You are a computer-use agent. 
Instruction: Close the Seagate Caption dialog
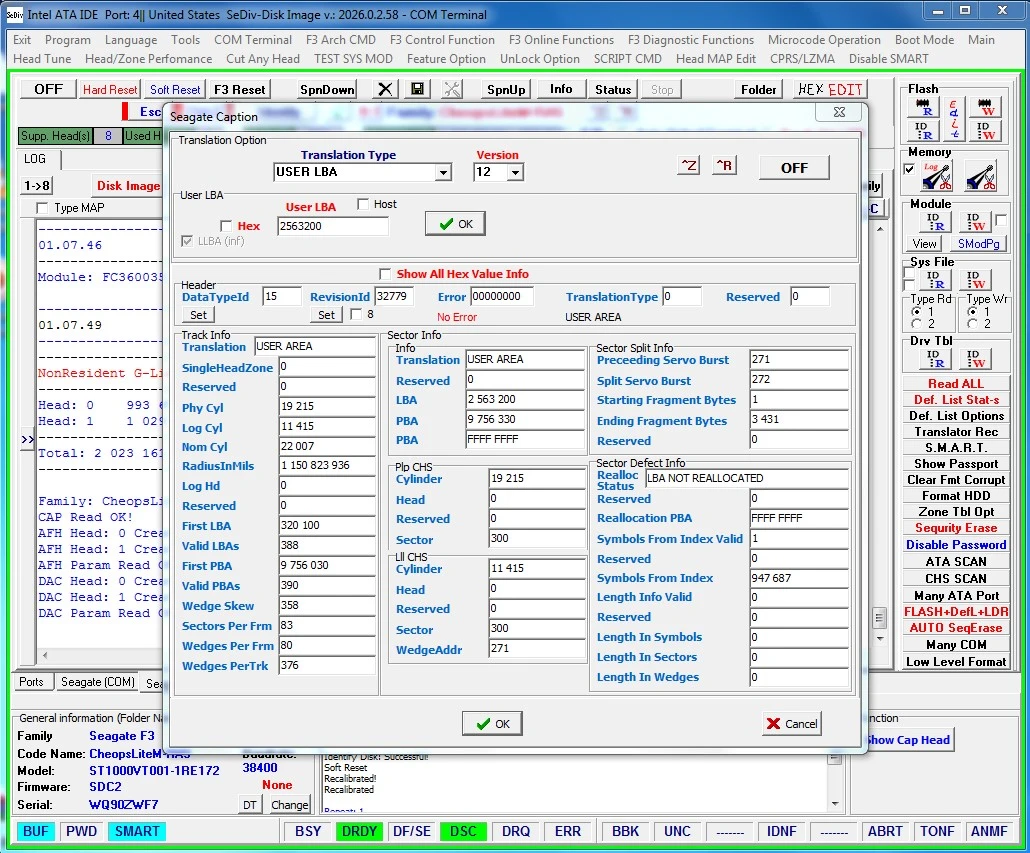click(839, 112)
